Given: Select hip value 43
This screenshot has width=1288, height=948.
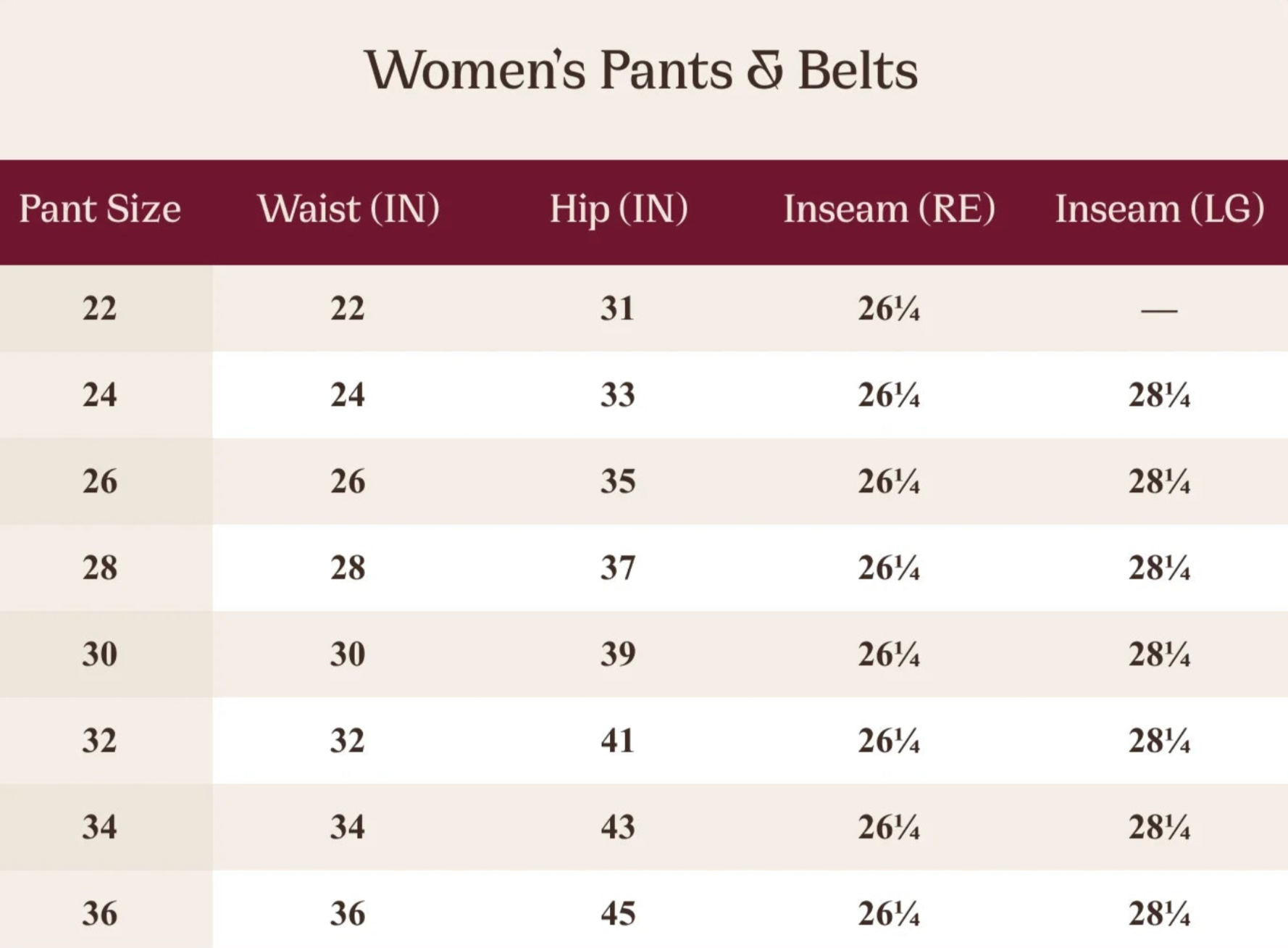Looking at the screenshot, I should [618, 827].
